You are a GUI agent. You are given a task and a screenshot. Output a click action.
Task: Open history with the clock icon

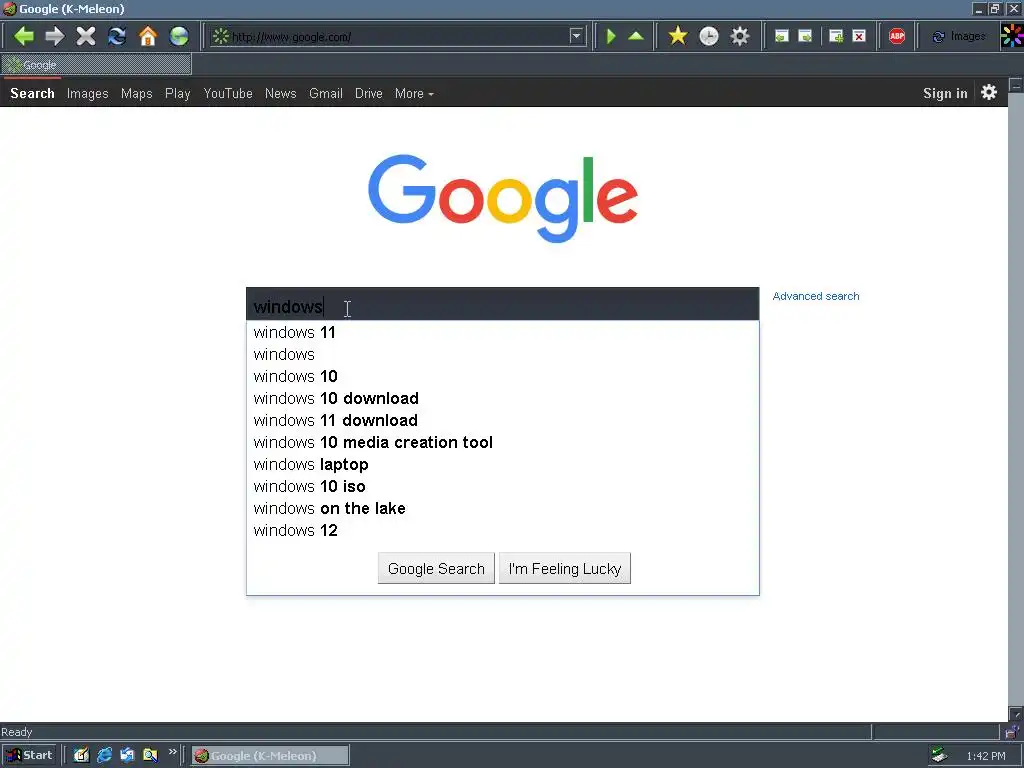(x=709, y=36)
